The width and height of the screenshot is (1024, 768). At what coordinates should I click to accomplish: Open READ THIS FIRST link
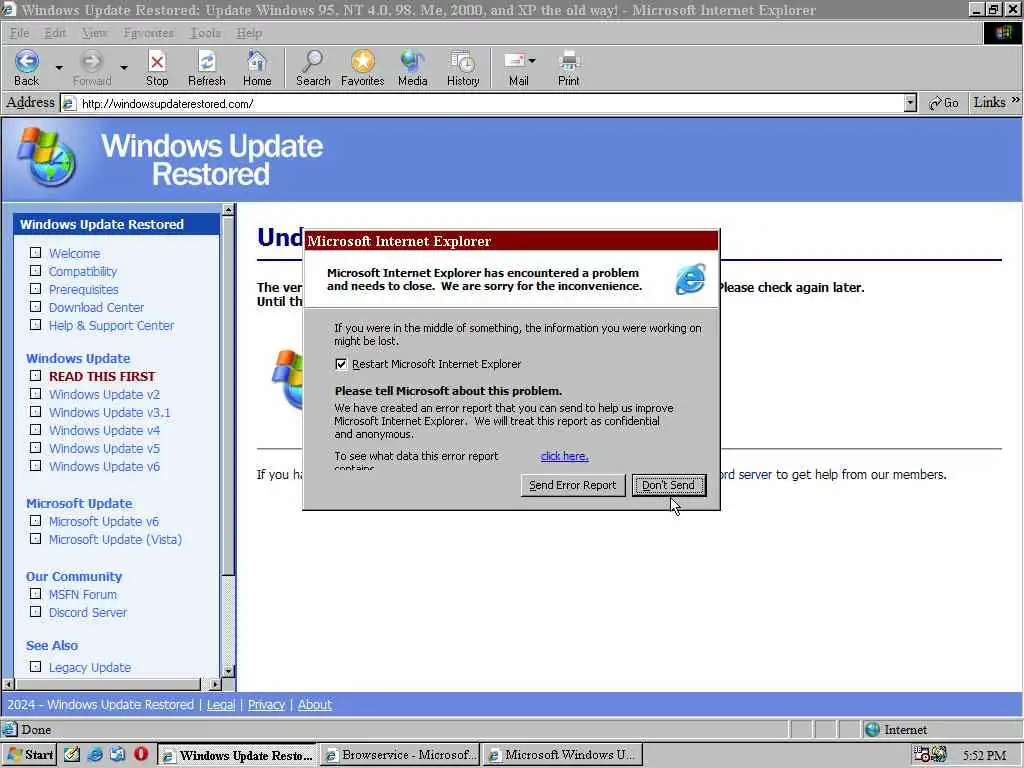point(102,376)
